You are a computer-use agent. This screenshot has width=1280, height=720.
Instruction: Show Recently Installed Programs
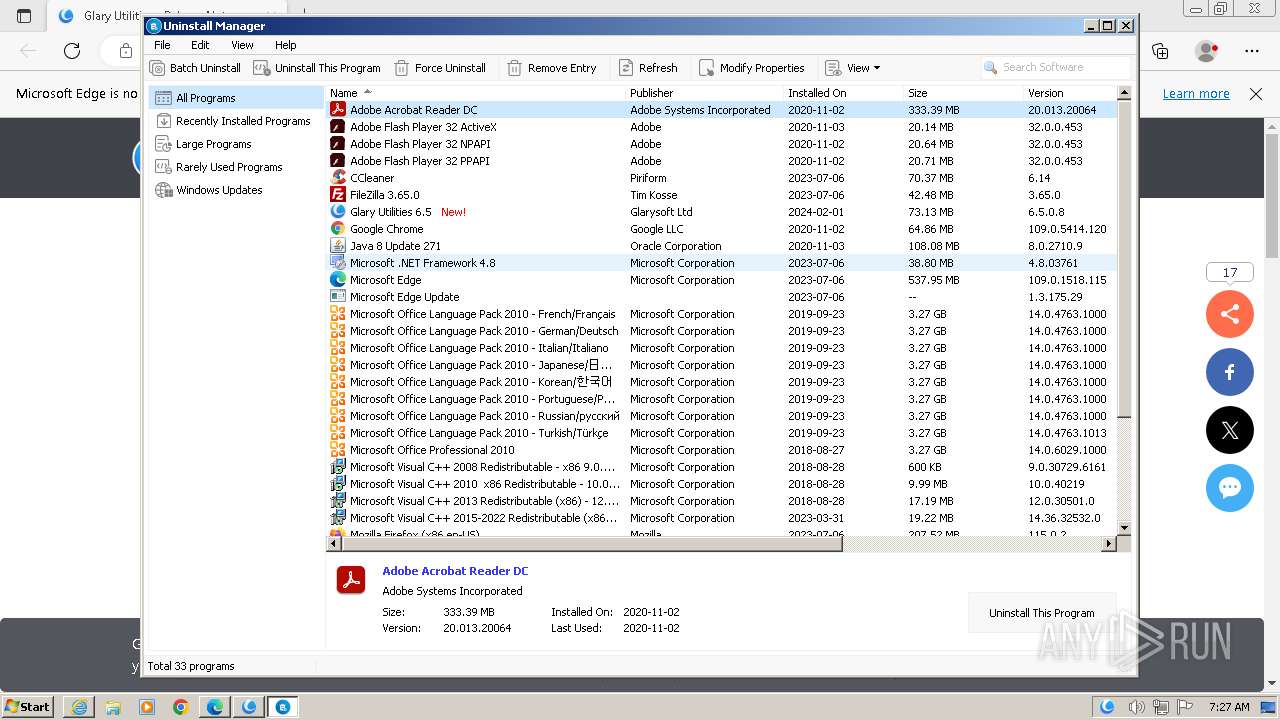(x=236, y=121)
